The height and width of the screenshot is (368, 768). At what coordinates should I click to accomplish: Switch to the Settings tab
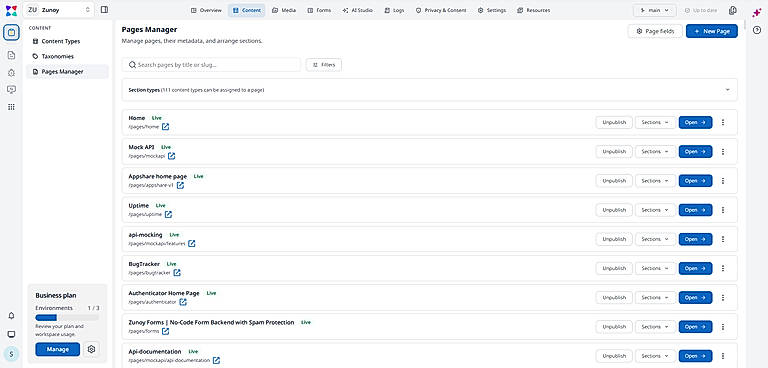[x=492, y=10]
